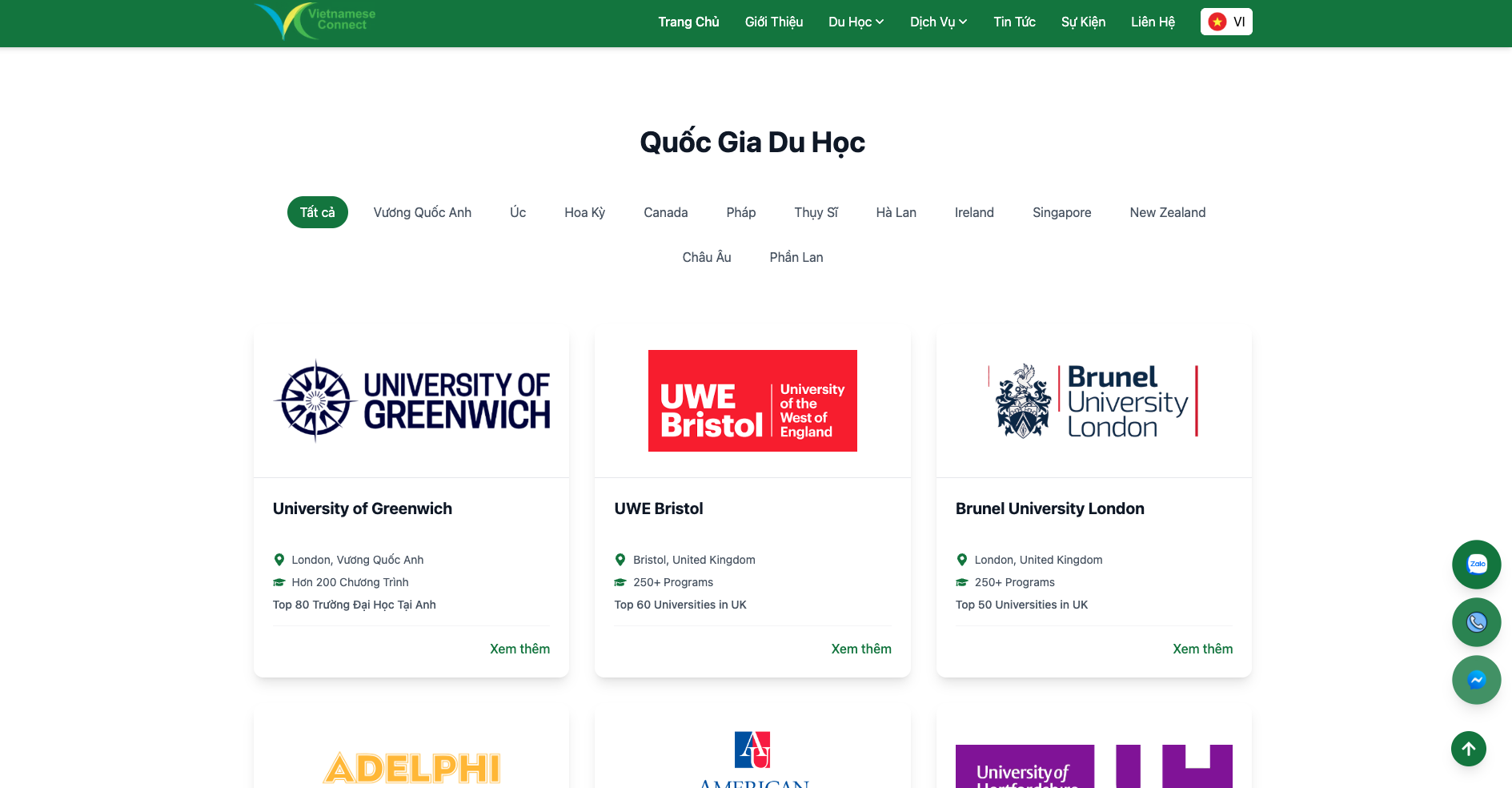Expand the Du Học dropdown menu
This screenshot has height=788, width=1512.
pyautogui.click(x=856, y=22)
